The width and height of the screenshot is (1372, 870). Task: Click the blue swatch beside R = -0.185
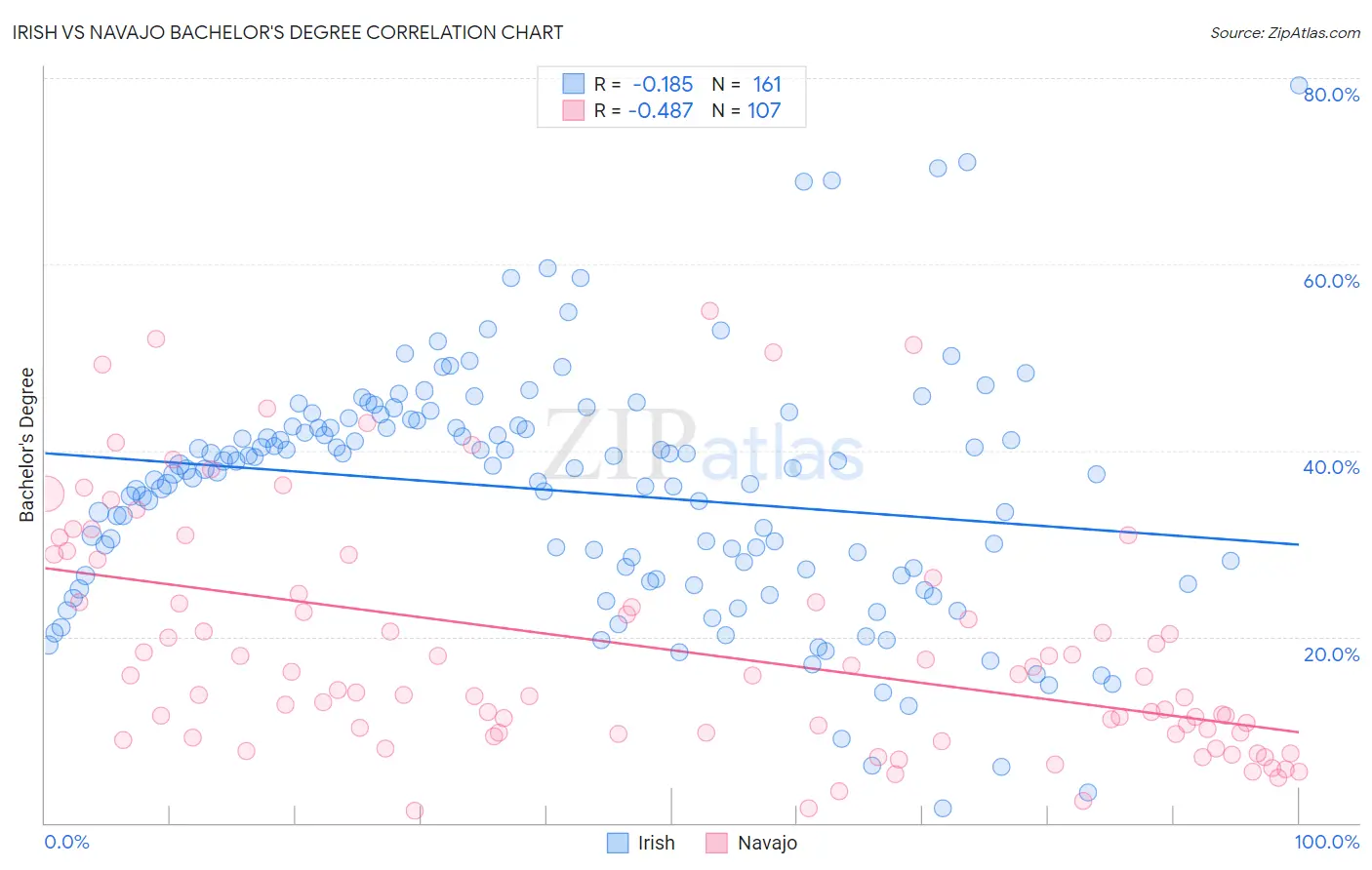(x=573, y=84)
